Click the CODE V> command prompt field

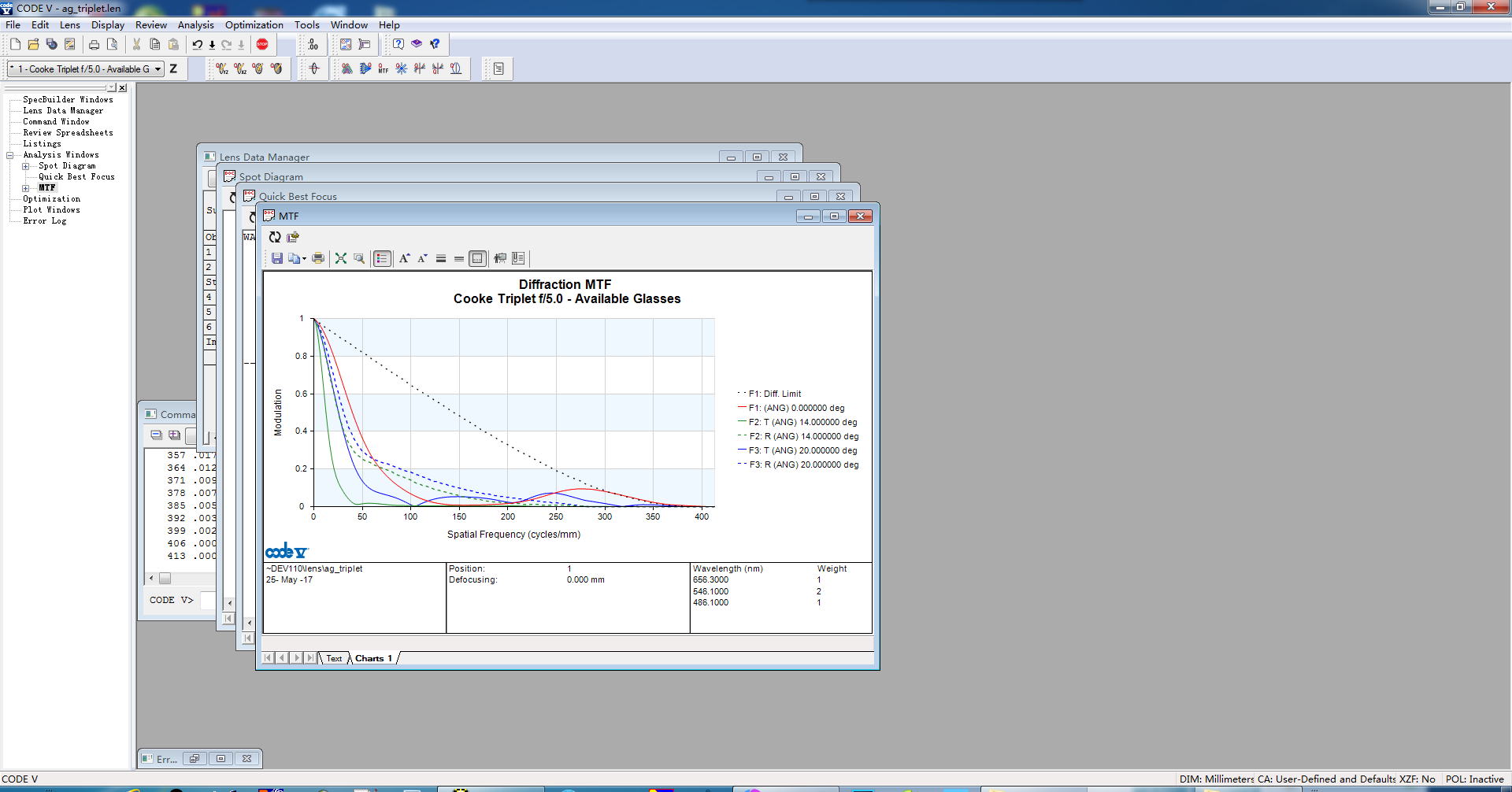[208, 600]
